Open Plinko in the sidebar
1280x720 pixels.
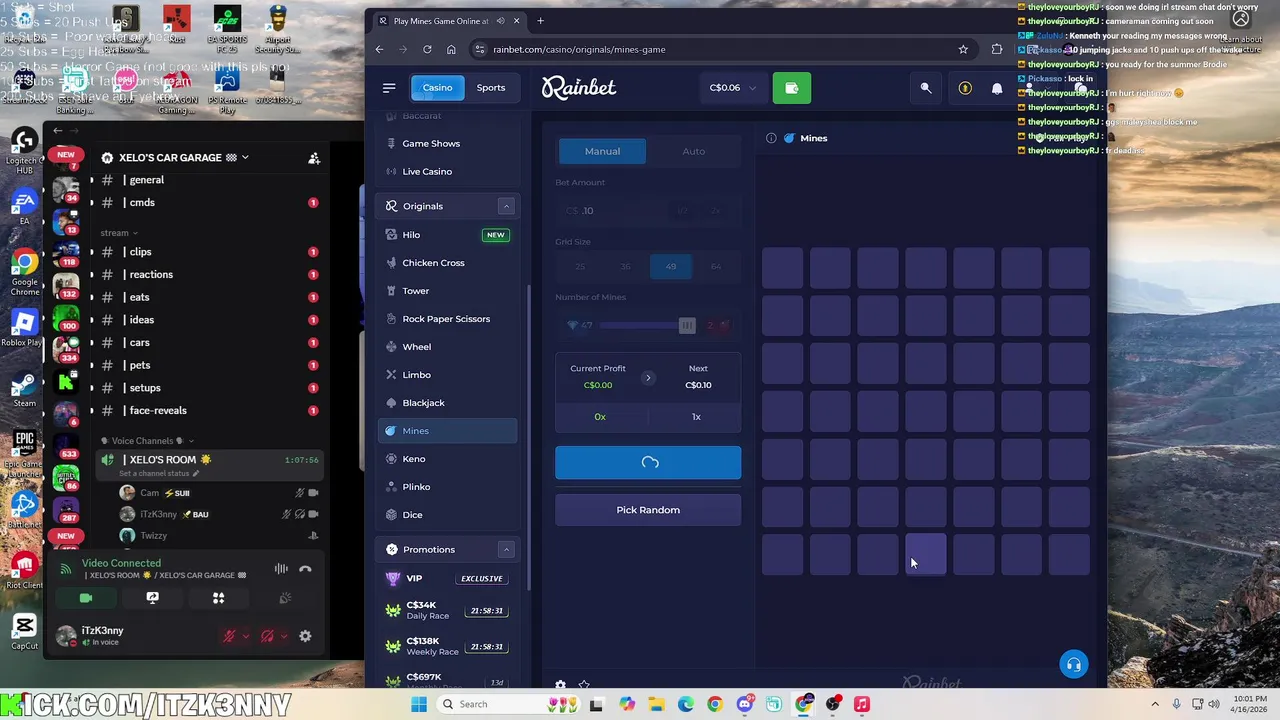pyautogui.click(x=448, y=487)
